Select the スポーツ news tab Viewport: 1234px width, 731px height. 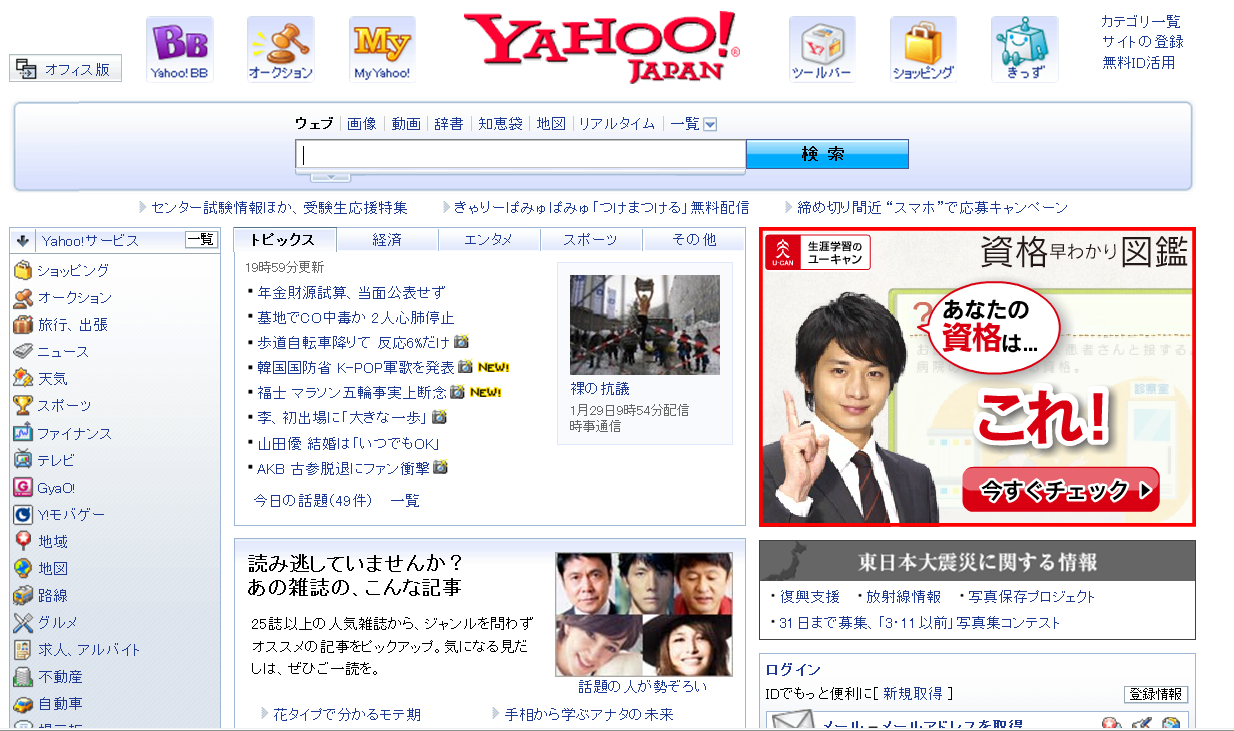591,240
